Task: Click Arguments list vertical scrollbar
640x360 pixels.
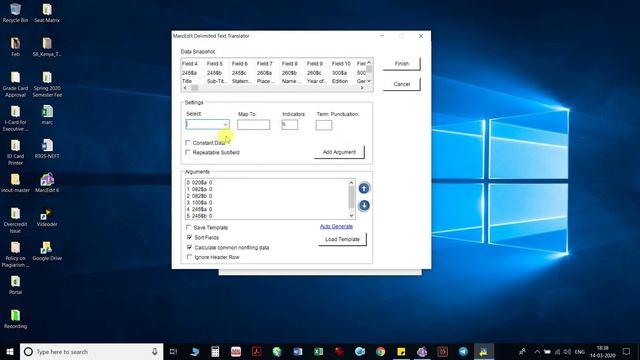Action: [x=351, y=197]
